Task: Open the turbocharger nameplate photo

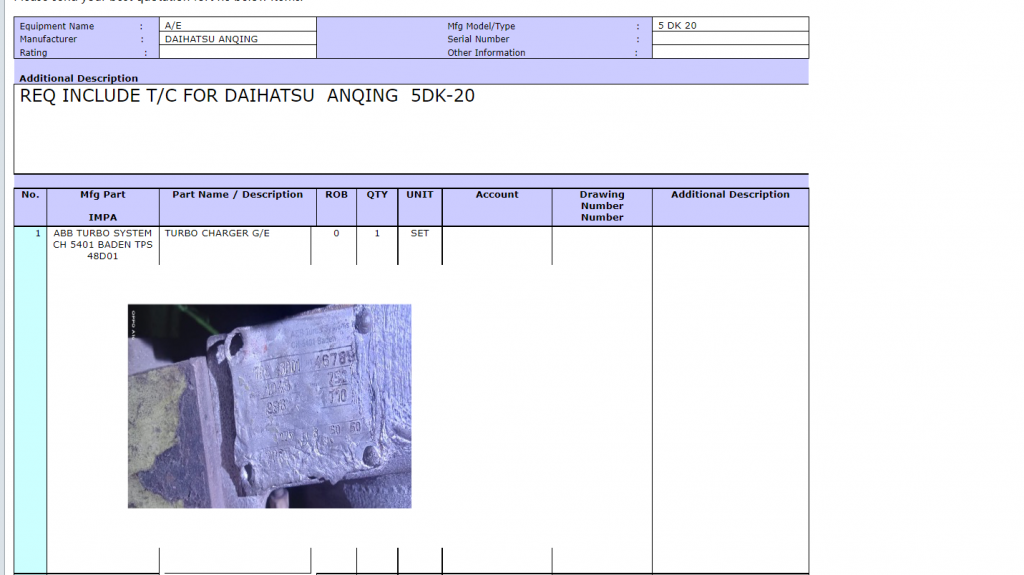Action: click(x=269, y=406)
